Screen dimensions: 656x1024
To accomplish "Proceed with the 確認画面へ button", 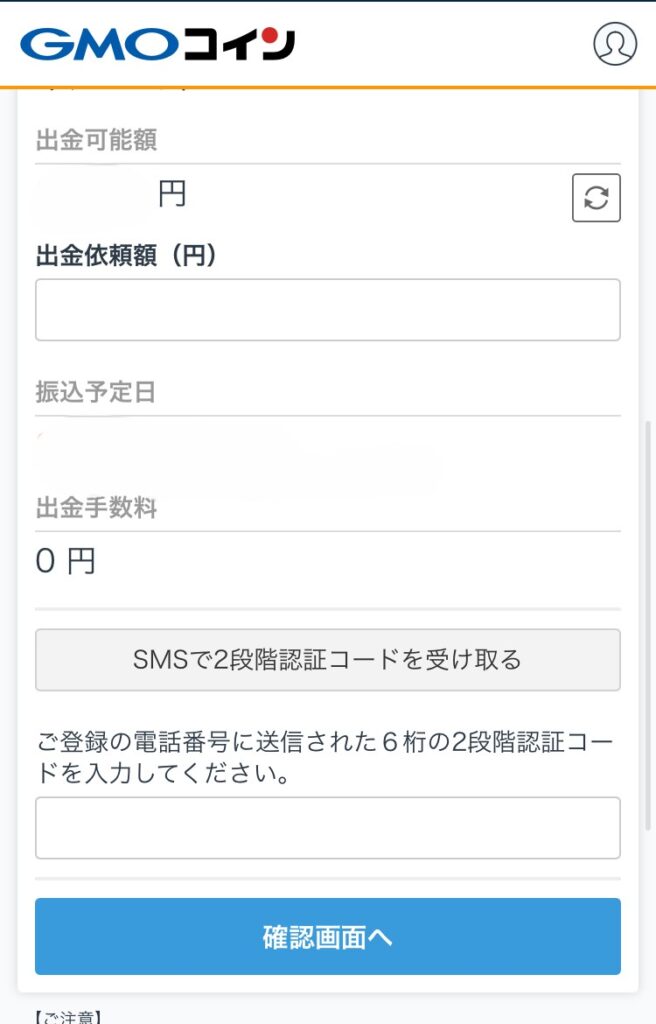I will tap(328, 937).
